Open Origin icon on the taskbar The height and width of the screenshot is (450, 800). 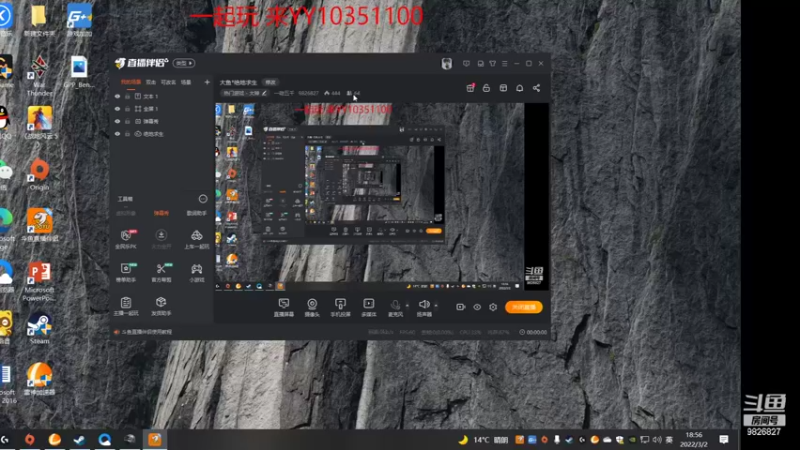tap(30, 439)
